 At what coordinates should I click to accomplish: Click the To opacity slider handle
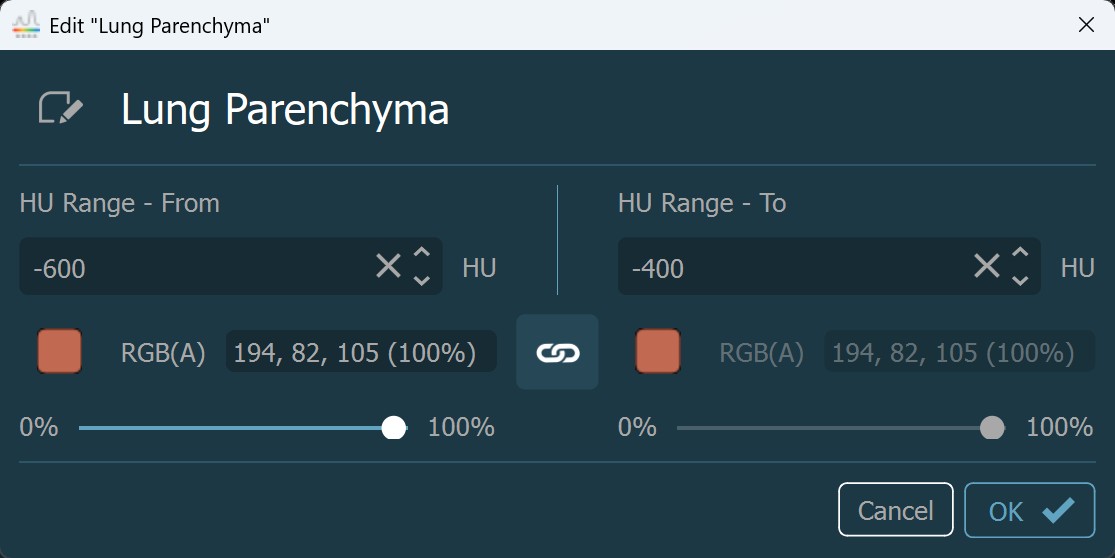click(992, 428)
